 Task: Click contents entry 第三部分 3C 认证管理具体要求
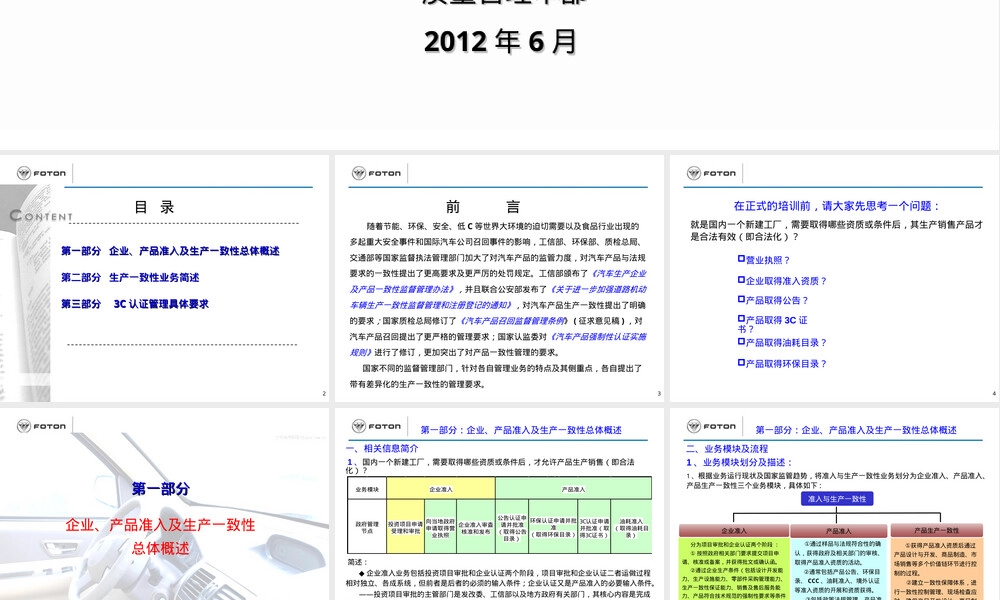pyautogui.click(x=135, y=304)
